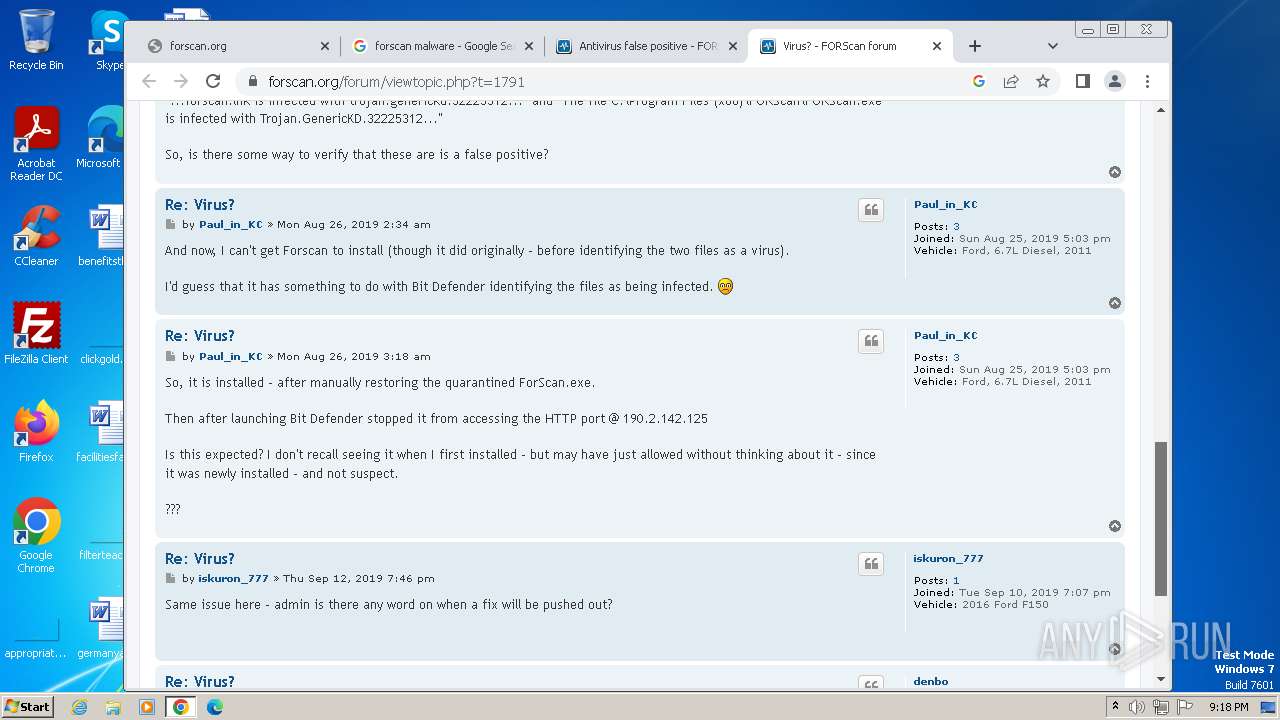Screen dimensions: 1280x720
Task: Open Paul_in_KC profile in 2:34 am post sidebar
Action: tap(946, 205)
